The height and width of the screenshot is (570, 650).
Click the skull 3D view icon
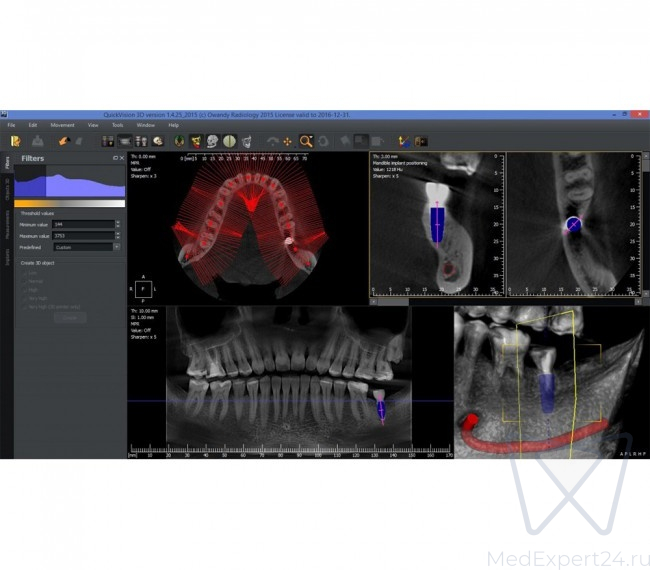pos(158,141)
